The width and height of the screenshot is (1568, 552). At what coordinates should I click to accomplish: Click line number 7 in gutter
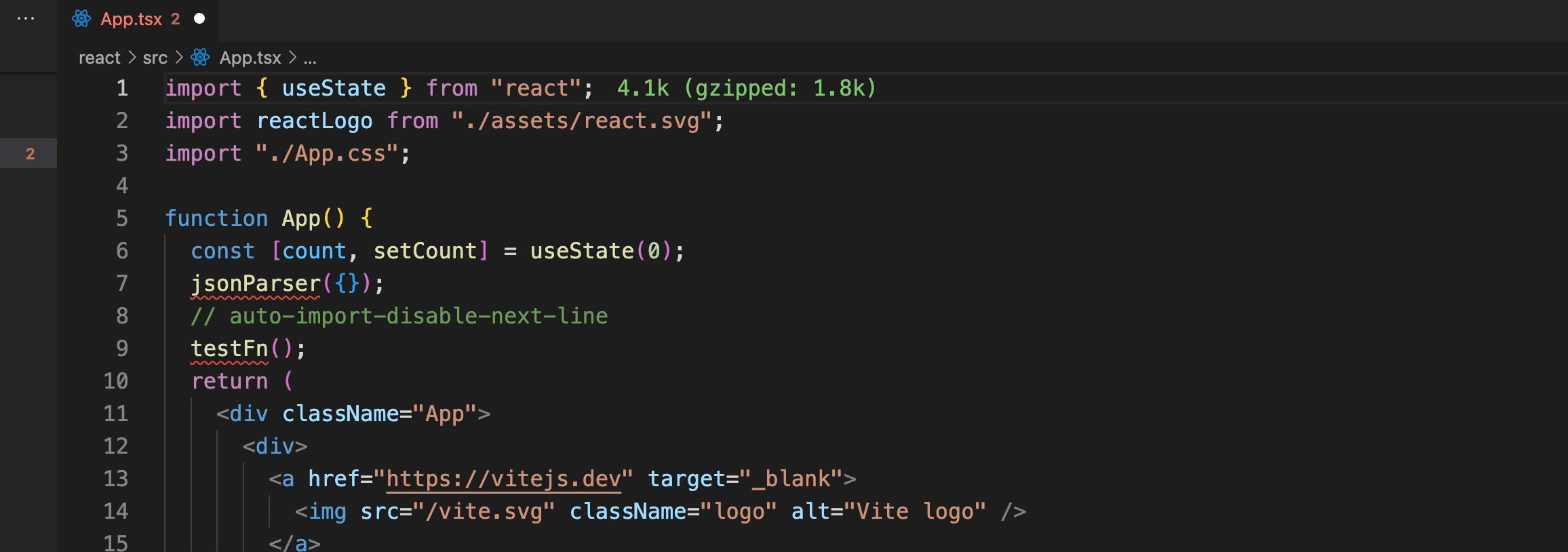pyautogui.click(x=122, y=283)
